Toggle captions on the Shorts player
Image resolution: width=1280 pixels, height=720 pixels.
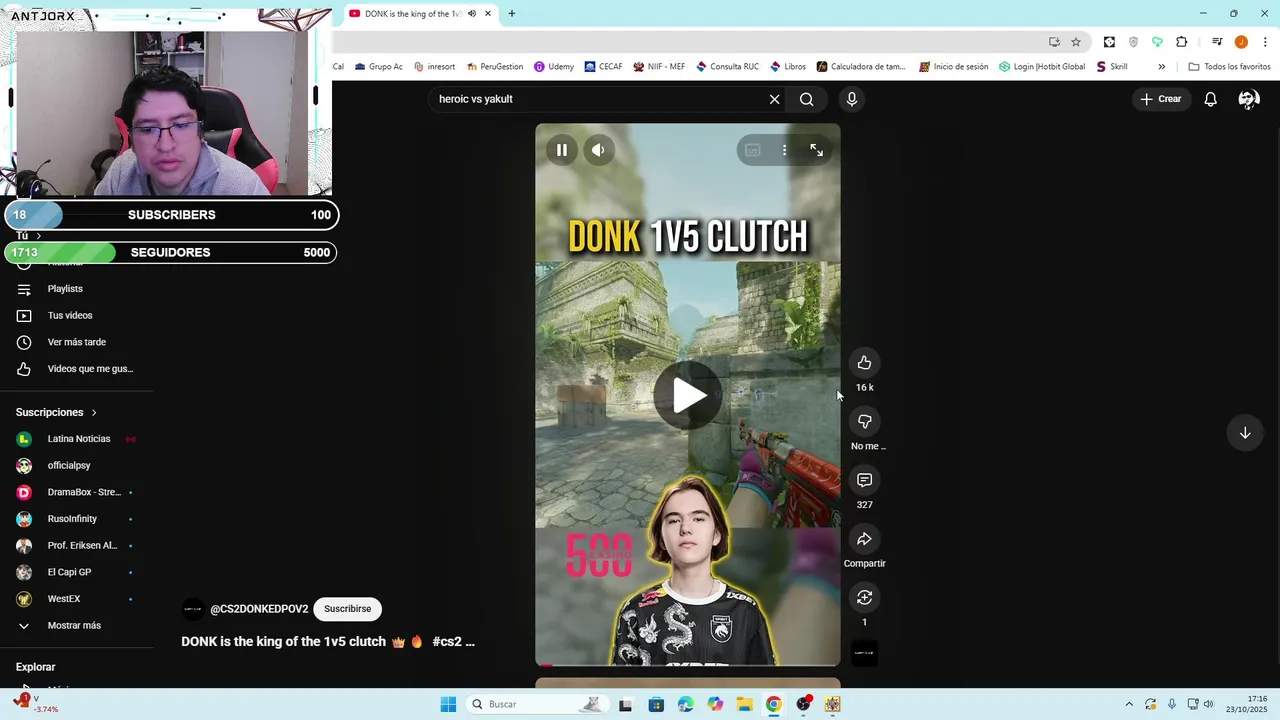click(x=753, y=150)
